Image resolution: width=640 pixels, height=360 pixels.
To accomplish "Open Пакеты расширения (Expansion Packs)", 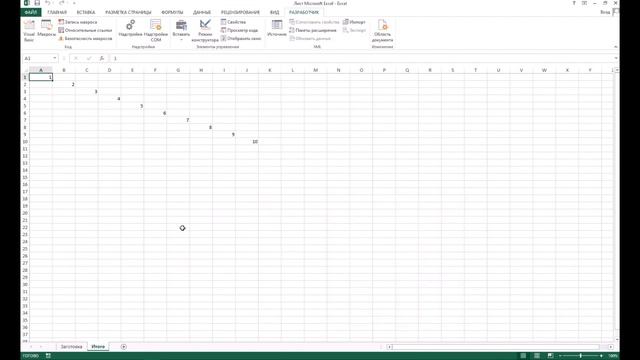I will 313,30.
